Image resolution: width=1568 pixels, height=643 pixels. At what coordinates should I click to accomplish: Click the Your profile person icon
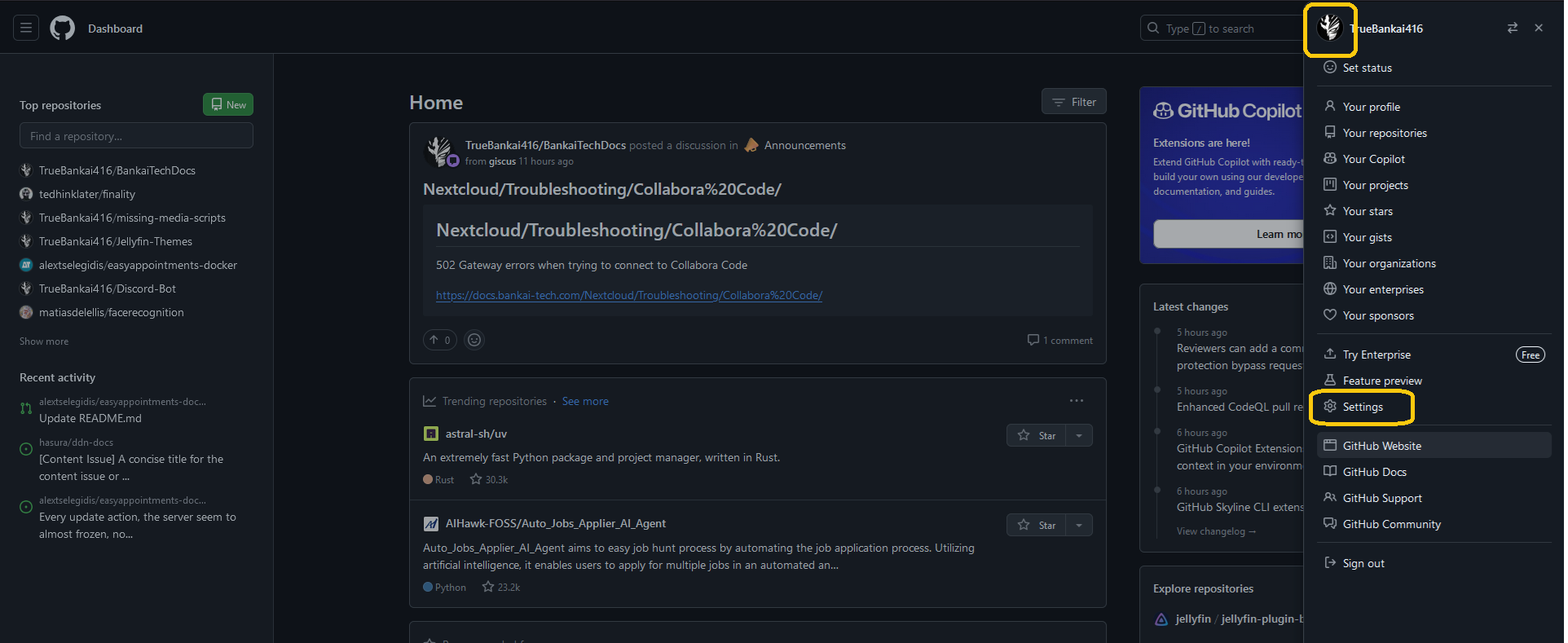tap(1330, 107)
